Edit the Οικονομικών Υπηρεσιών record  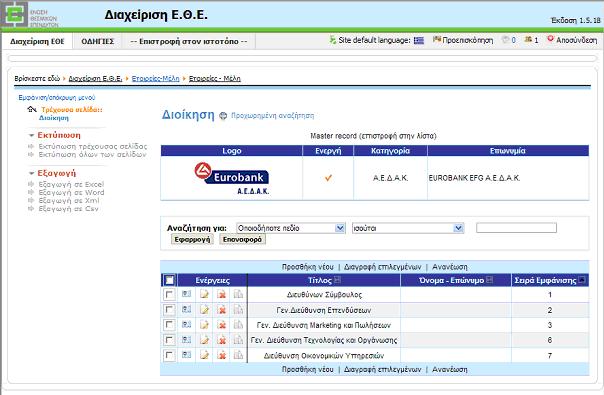204,355
